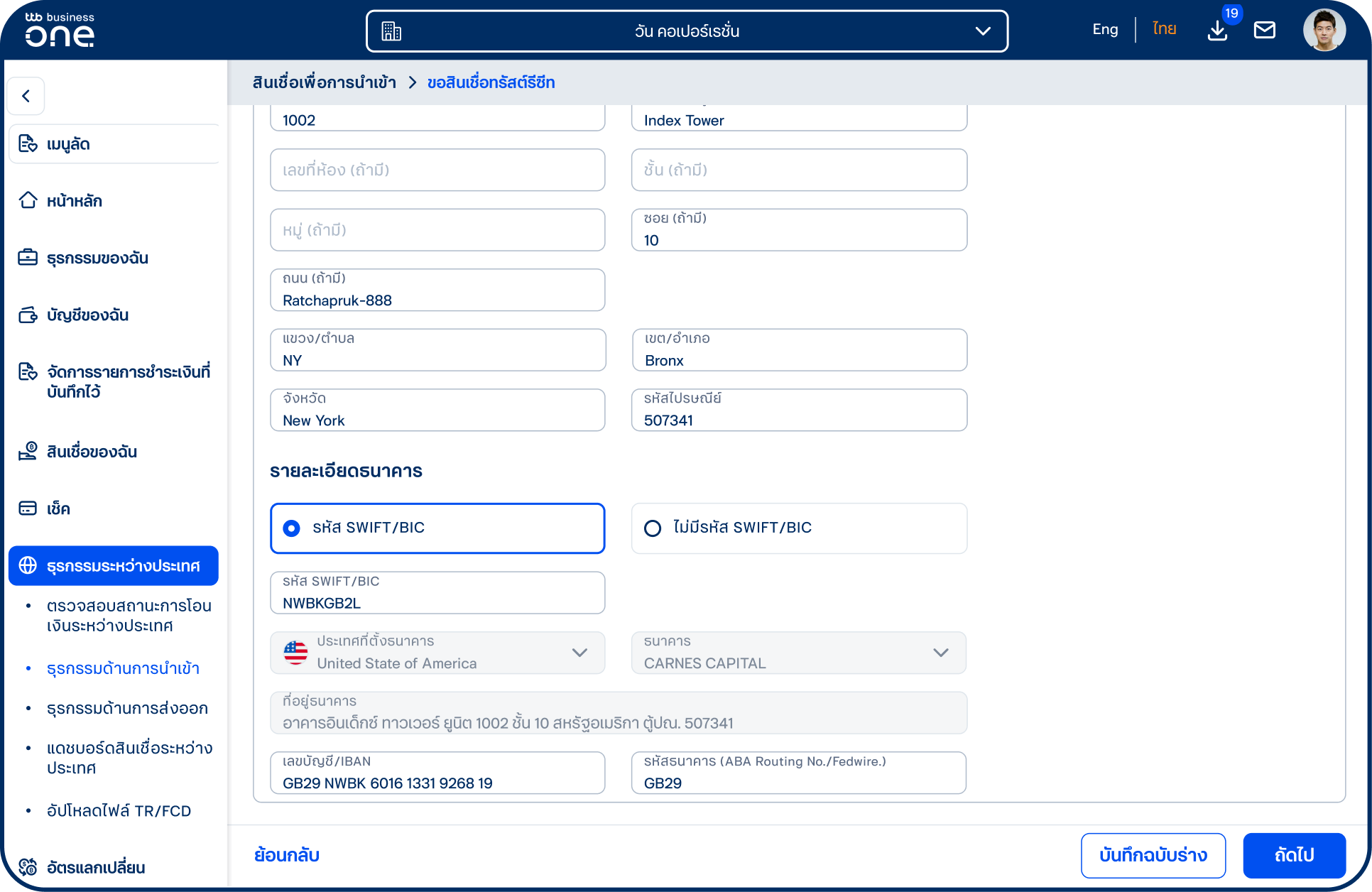Open แดชบอร์ดสินเชื่อระหว่างประเทศ submenu
This screenshot has height=892, width=1372.
(x=129, y=758)
